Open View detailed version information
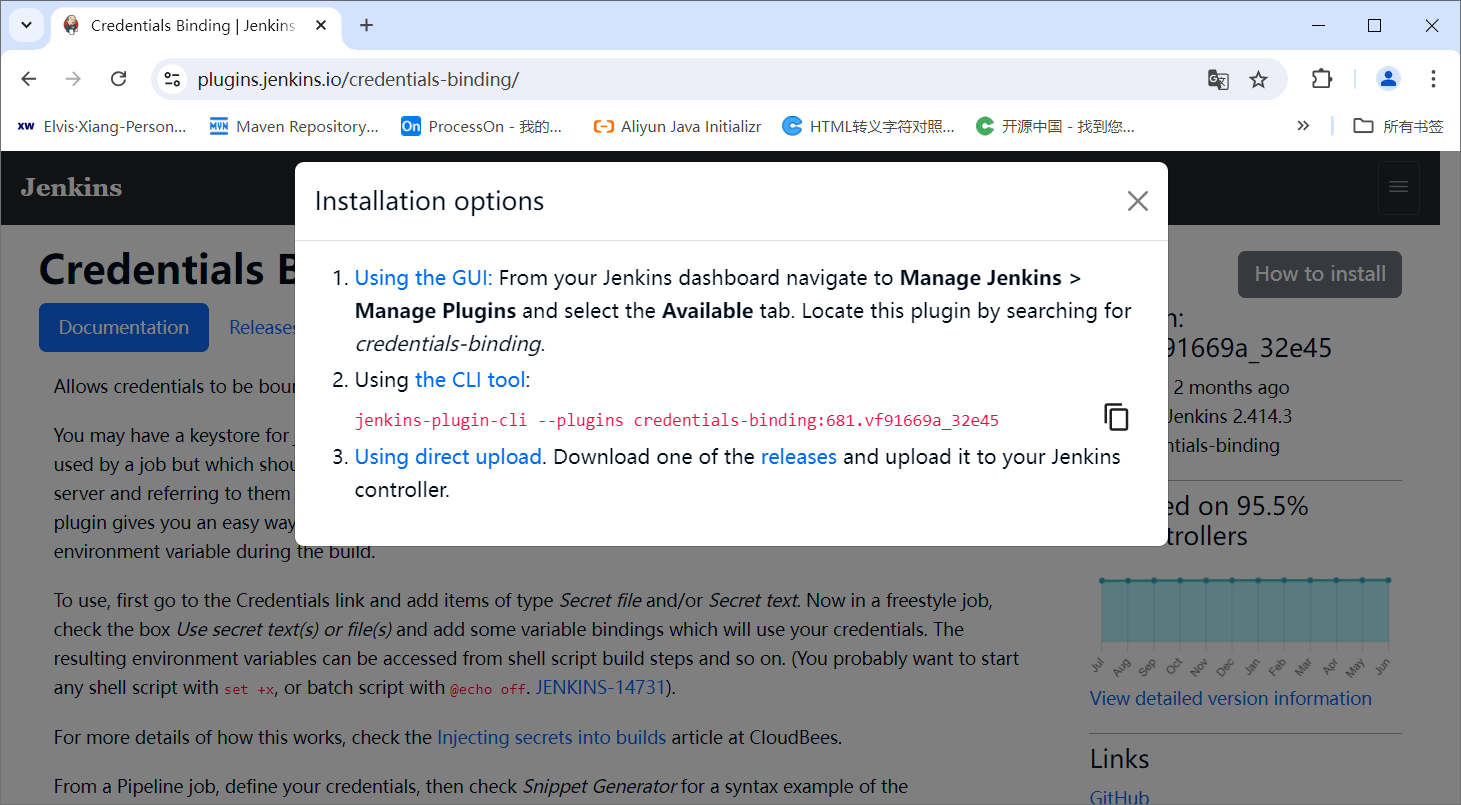Viewport: 1461px width, 805px height. pos(1231,698)
